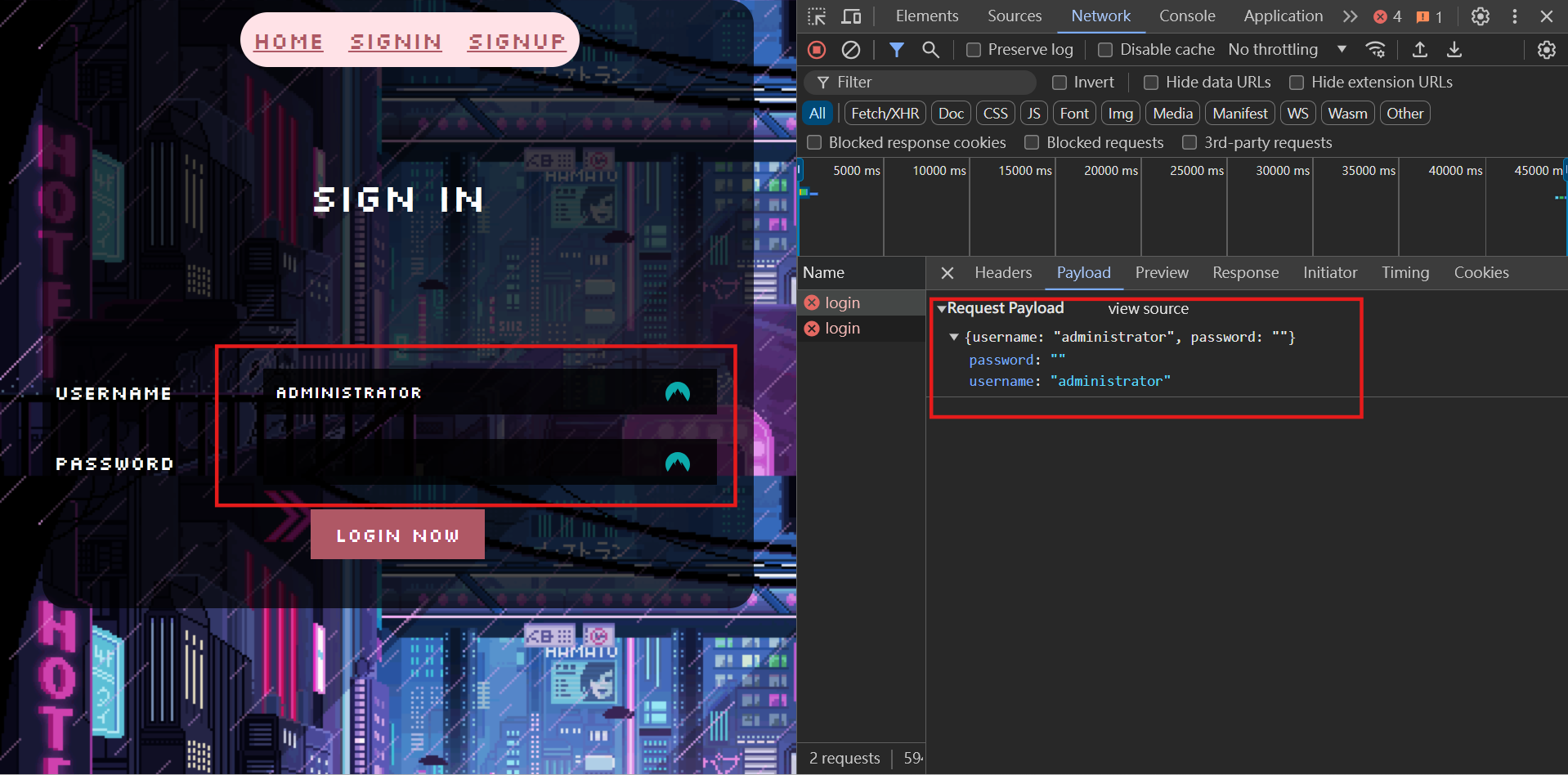Image resolution: width=1568 pixels, height=775 pixels.
Task: Filter requests by WS type
Action: [x=1298, y=114]
